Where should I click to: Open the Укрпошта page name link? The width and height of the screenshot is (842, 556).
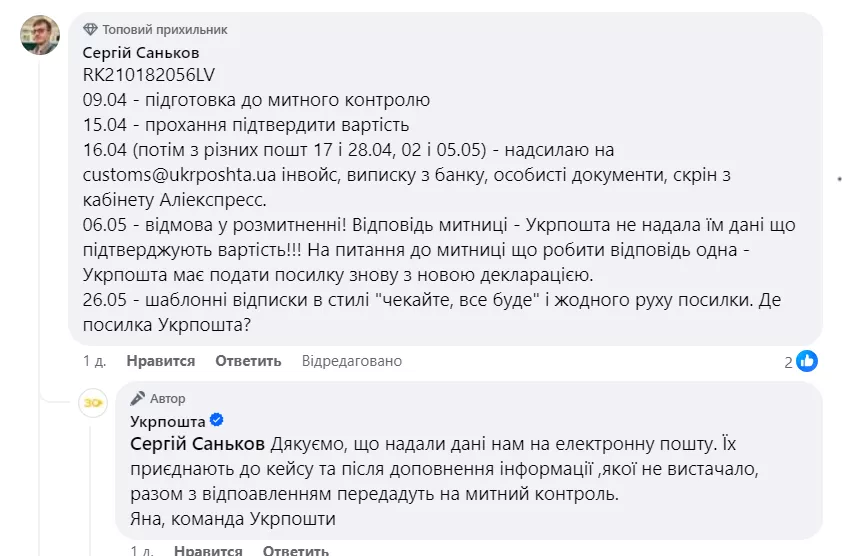coord(168,421)
